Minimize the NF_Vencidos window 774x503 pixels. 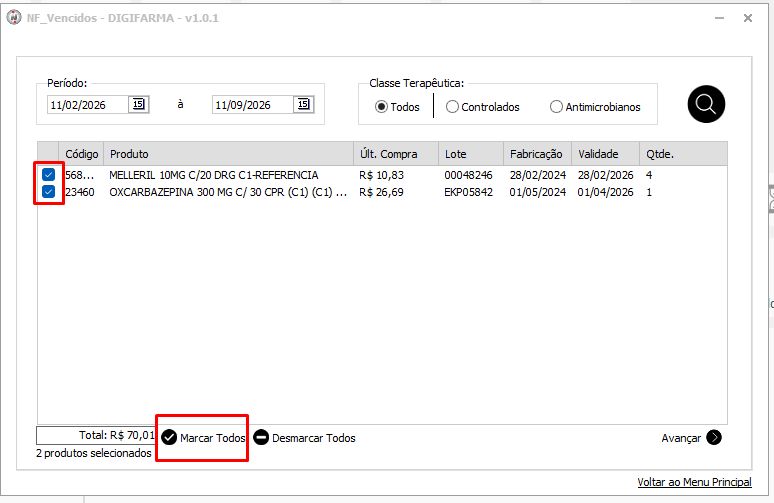719,18
